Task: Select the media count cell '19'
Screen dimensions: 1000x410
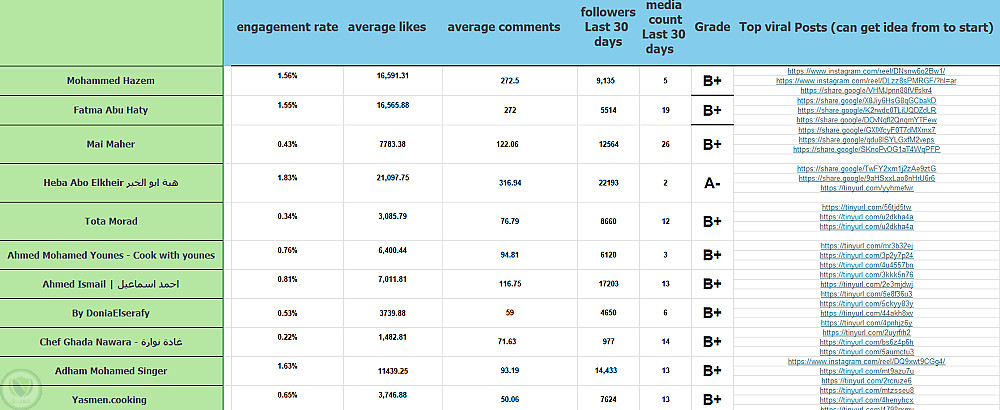Action: pos(666,110)
